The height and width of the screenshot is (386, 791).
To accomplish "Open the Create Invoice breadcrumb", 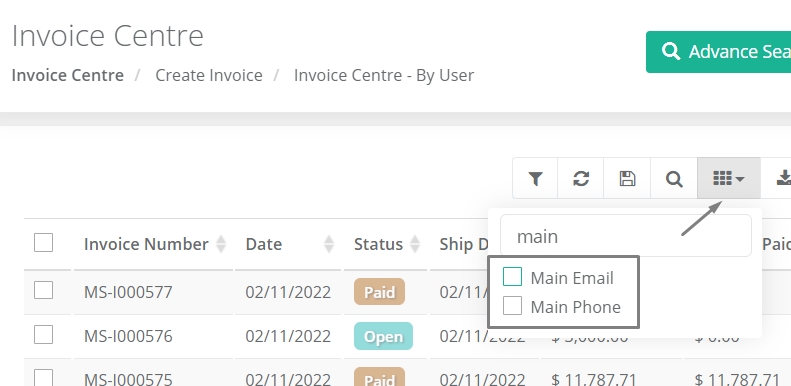I will tap(209, 75).
